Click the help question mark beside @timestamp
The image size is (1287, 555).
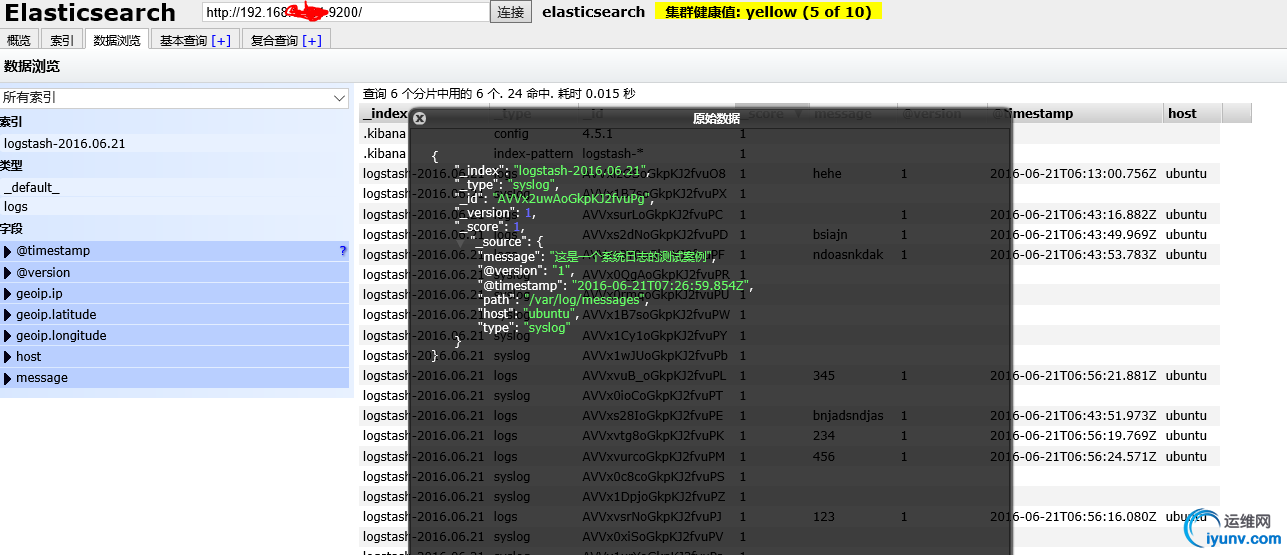(343, 251)
